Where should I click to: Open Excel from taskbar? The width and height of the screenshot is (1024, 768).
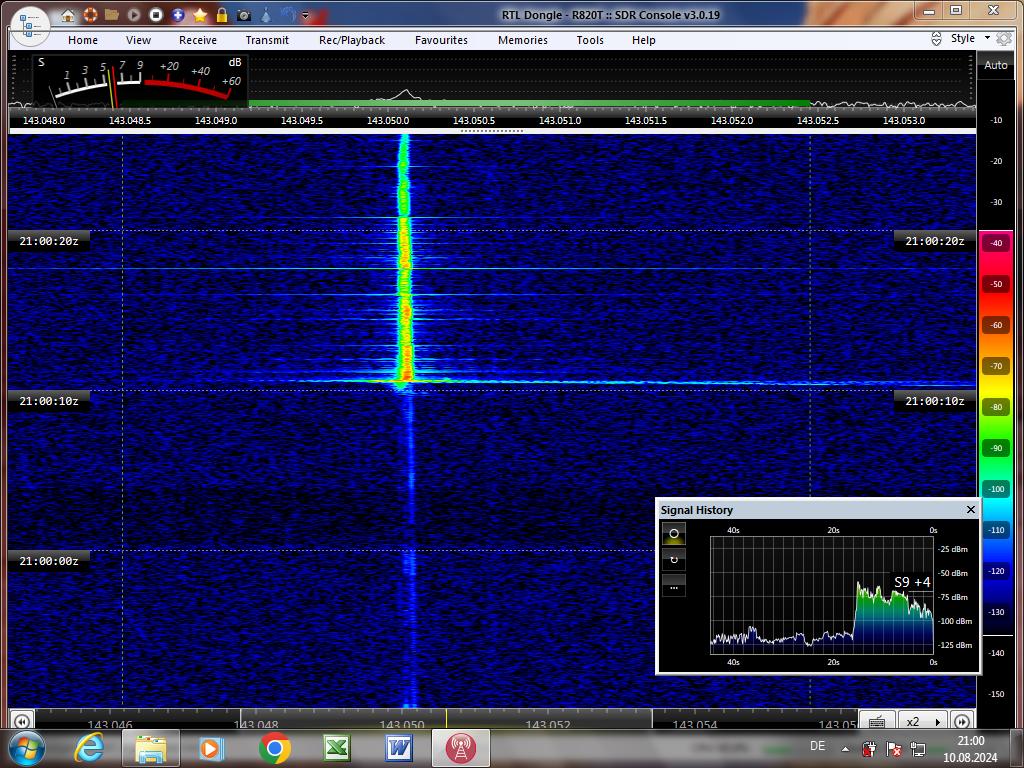point(337,748)
